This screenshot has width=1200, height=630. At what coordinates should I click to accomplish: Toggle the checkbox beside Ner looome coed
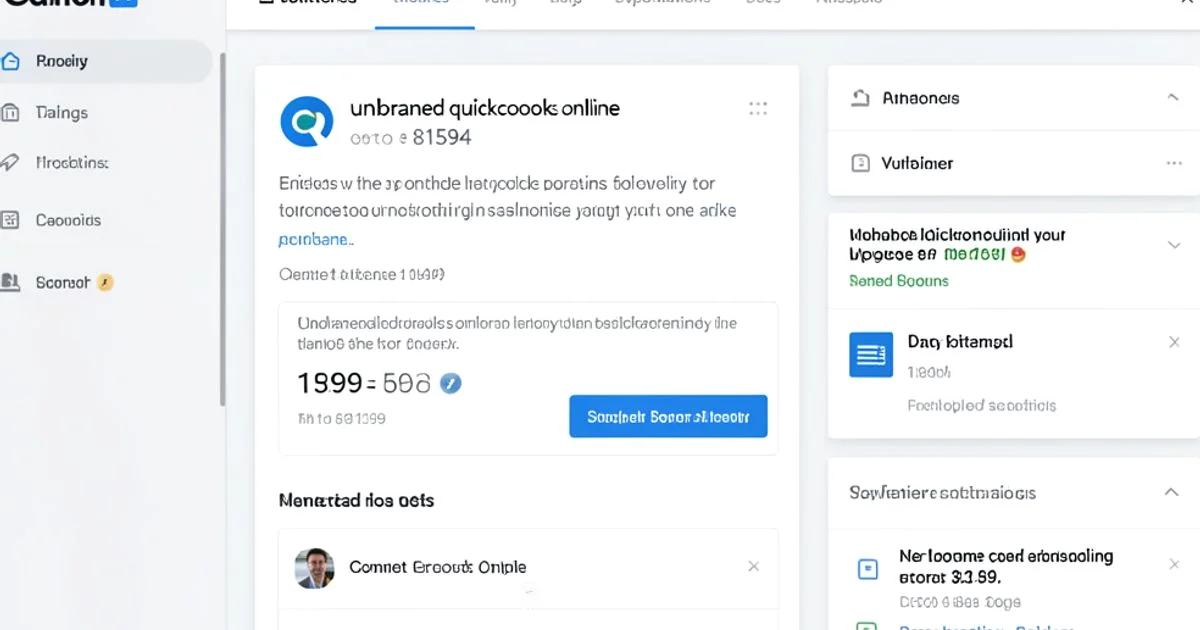(868, 569)
